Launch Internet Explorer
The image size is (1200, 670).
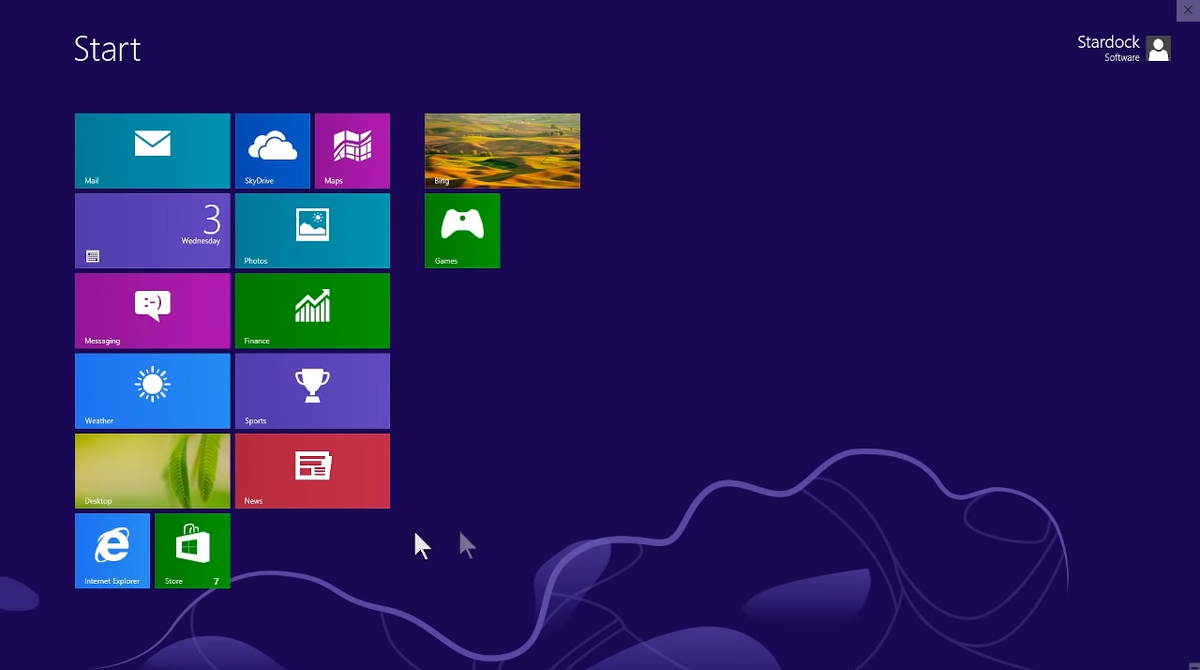tap(112, 550)
